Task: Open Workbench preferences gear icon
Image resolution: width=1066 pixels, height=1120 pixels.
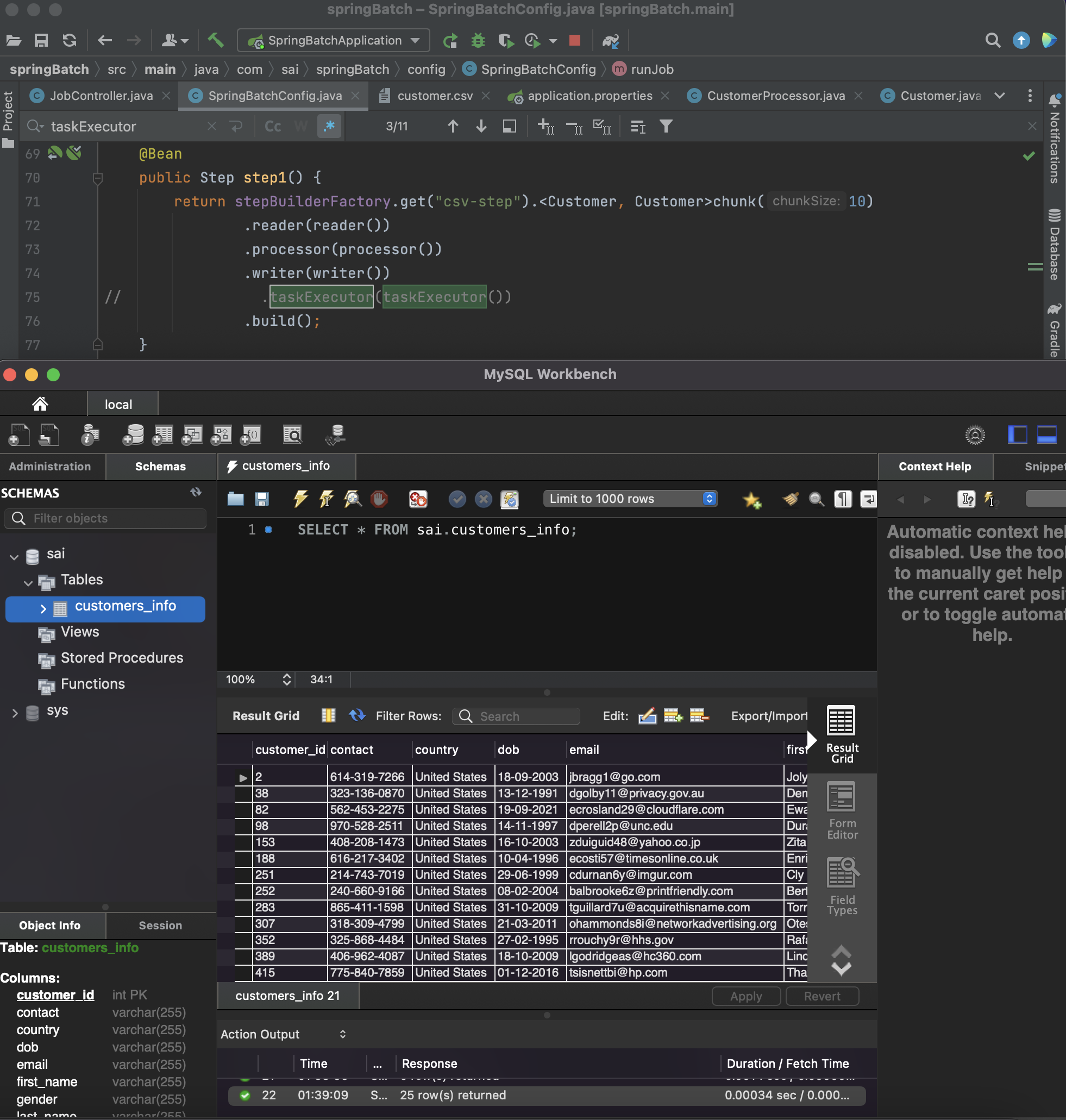Action: 975,435
